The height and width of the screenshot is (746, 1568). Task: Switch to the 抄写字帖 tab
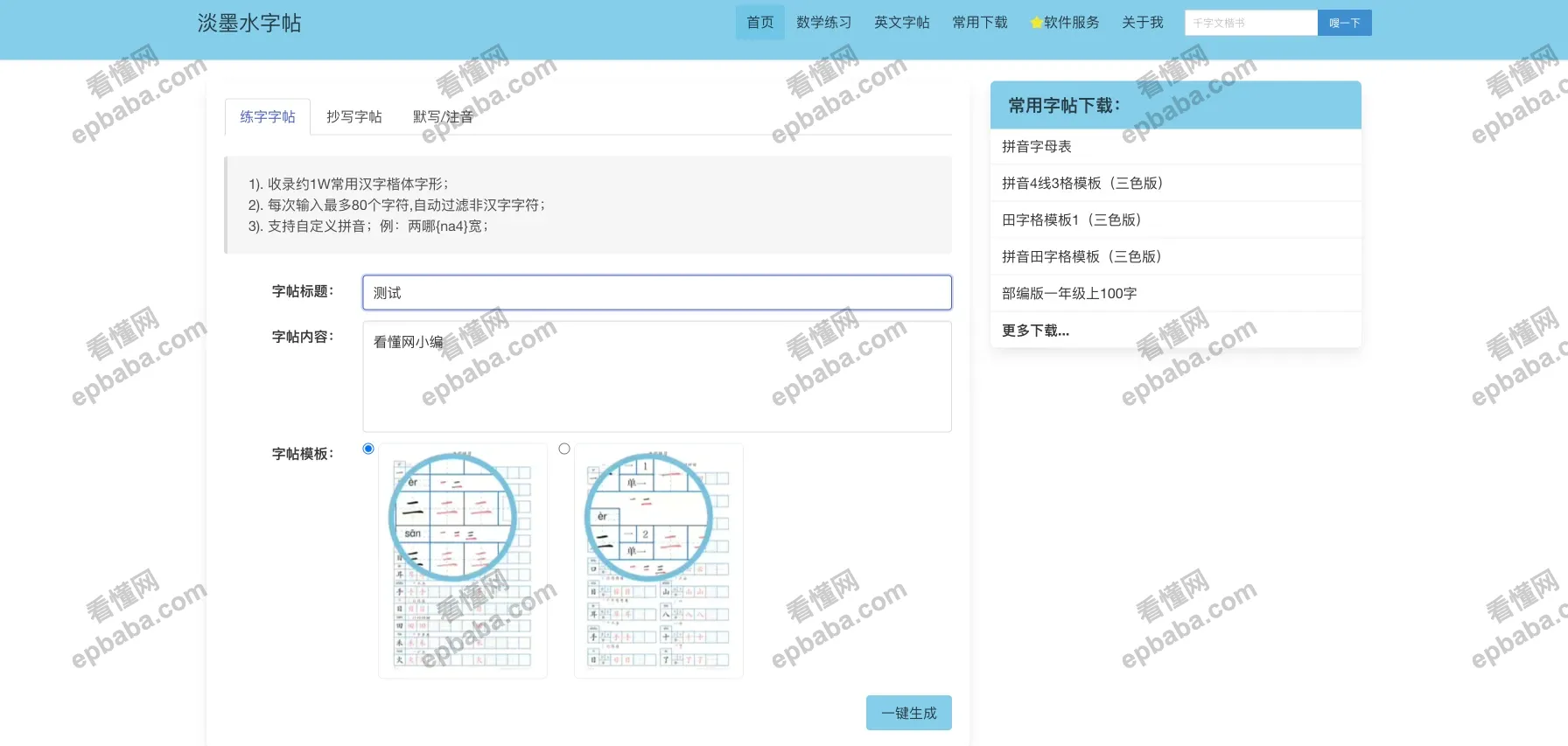pos(354,116)
